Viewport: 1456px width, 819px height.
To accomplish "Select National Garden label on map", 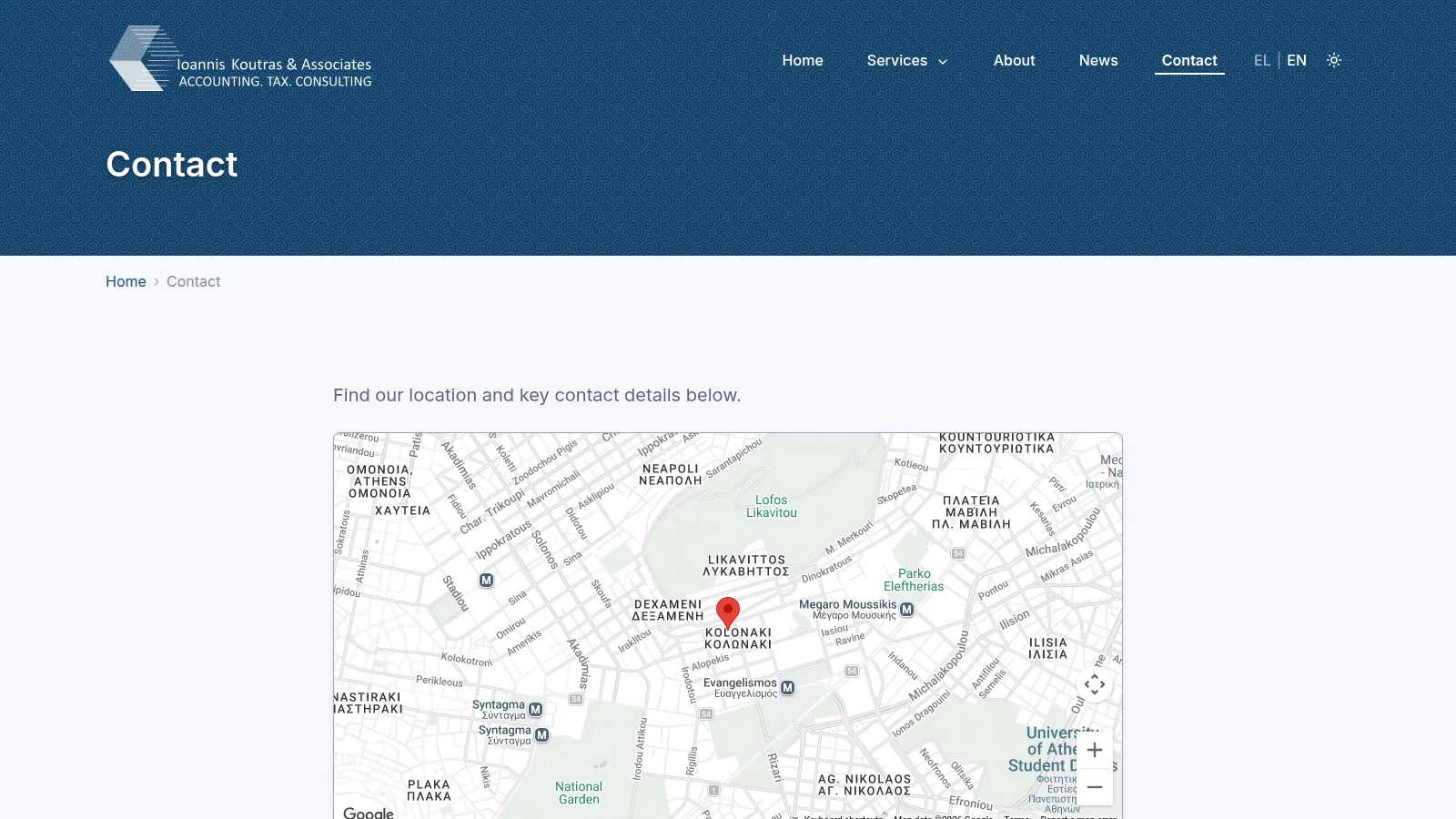I will tap(579, 793).
